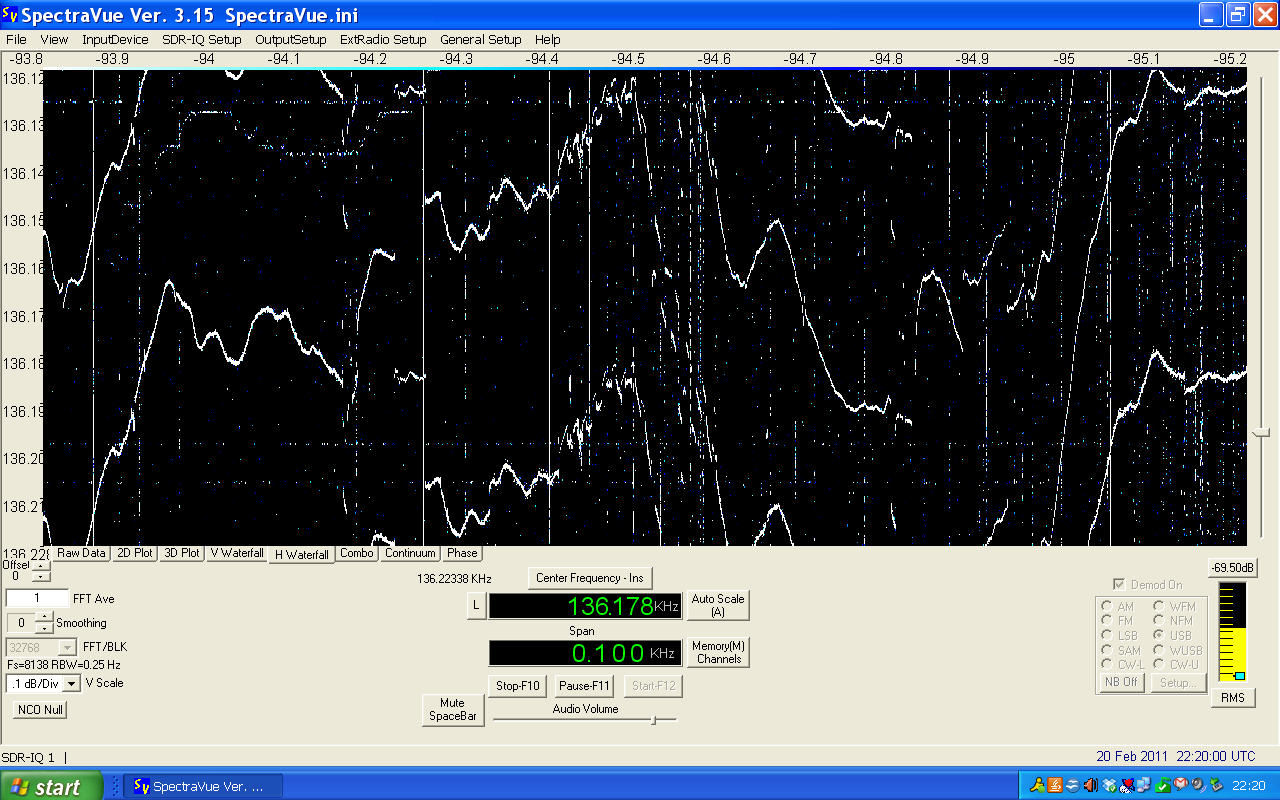Image resolution: width=1280 pixels, height=800 pixels.
Task: Select the USB radio button
Action: point(1160,635)
